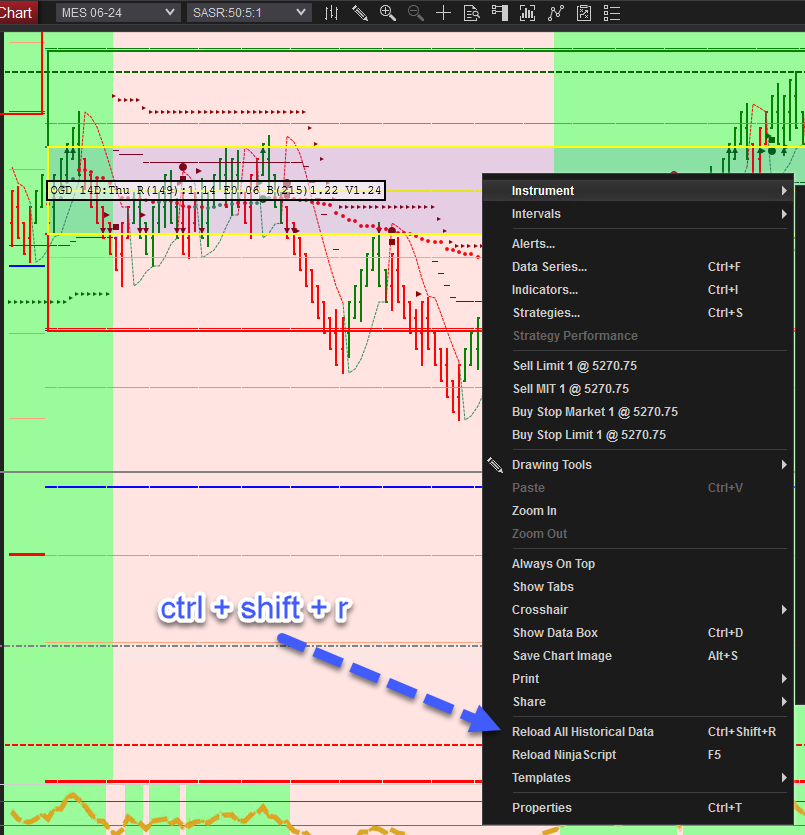Expand the Templates submenu
805x835 pixels.
coord(637,778)
